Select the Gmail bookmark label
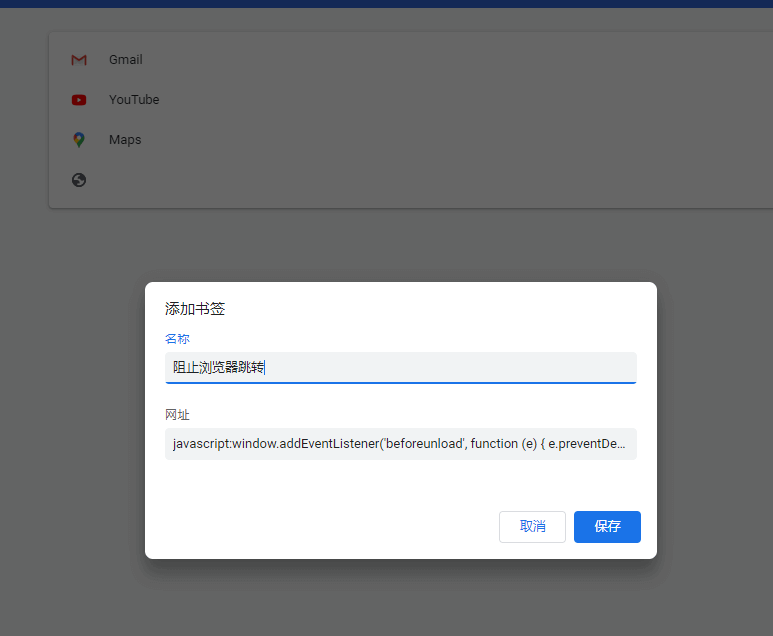Viewport: 773px width, 636px height. 126,60
